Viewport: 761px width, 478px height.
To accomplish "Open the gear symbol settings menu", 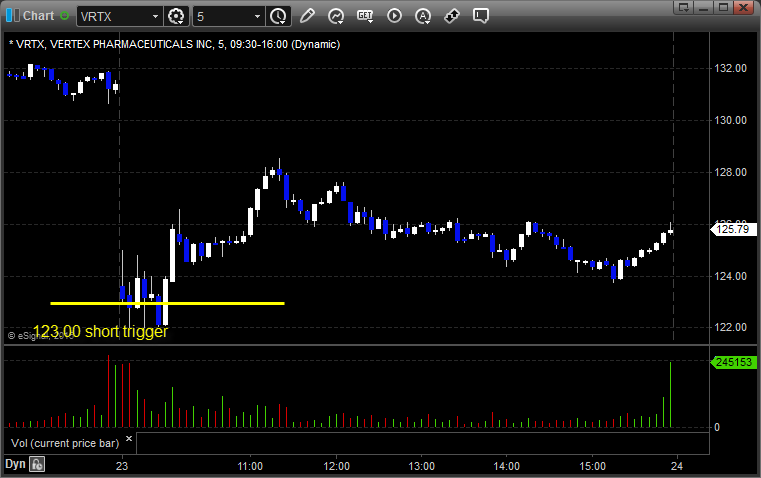I will click(x=176, y=16).
